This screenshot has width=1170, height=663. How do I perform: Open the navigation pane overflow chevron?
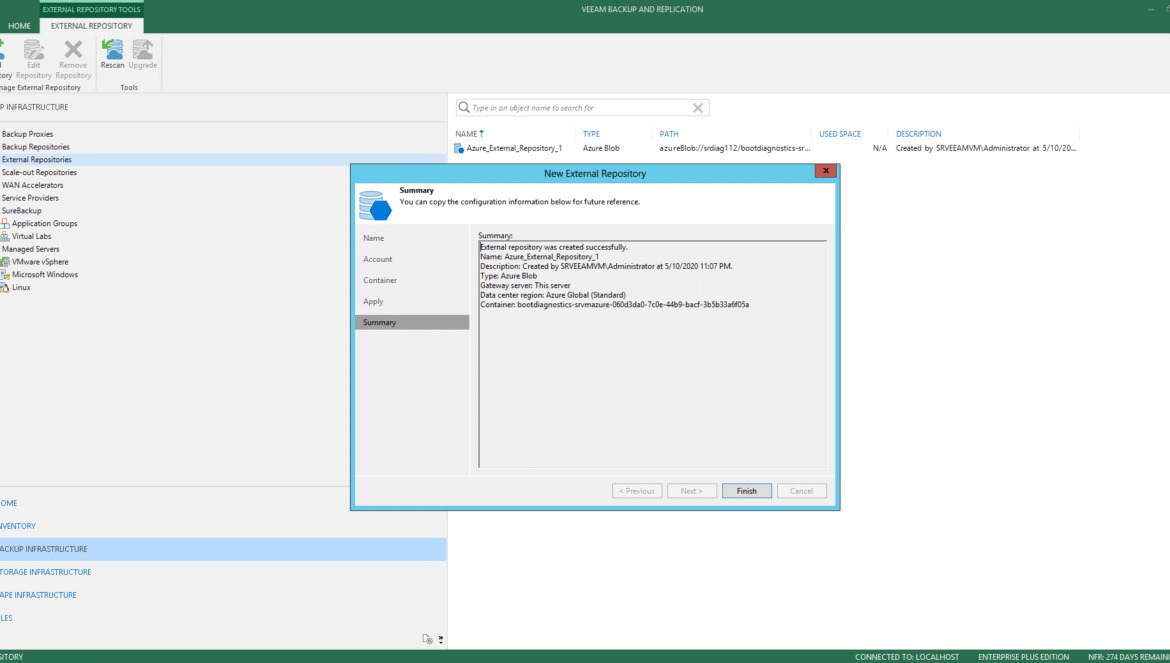(x=441, y=639)
